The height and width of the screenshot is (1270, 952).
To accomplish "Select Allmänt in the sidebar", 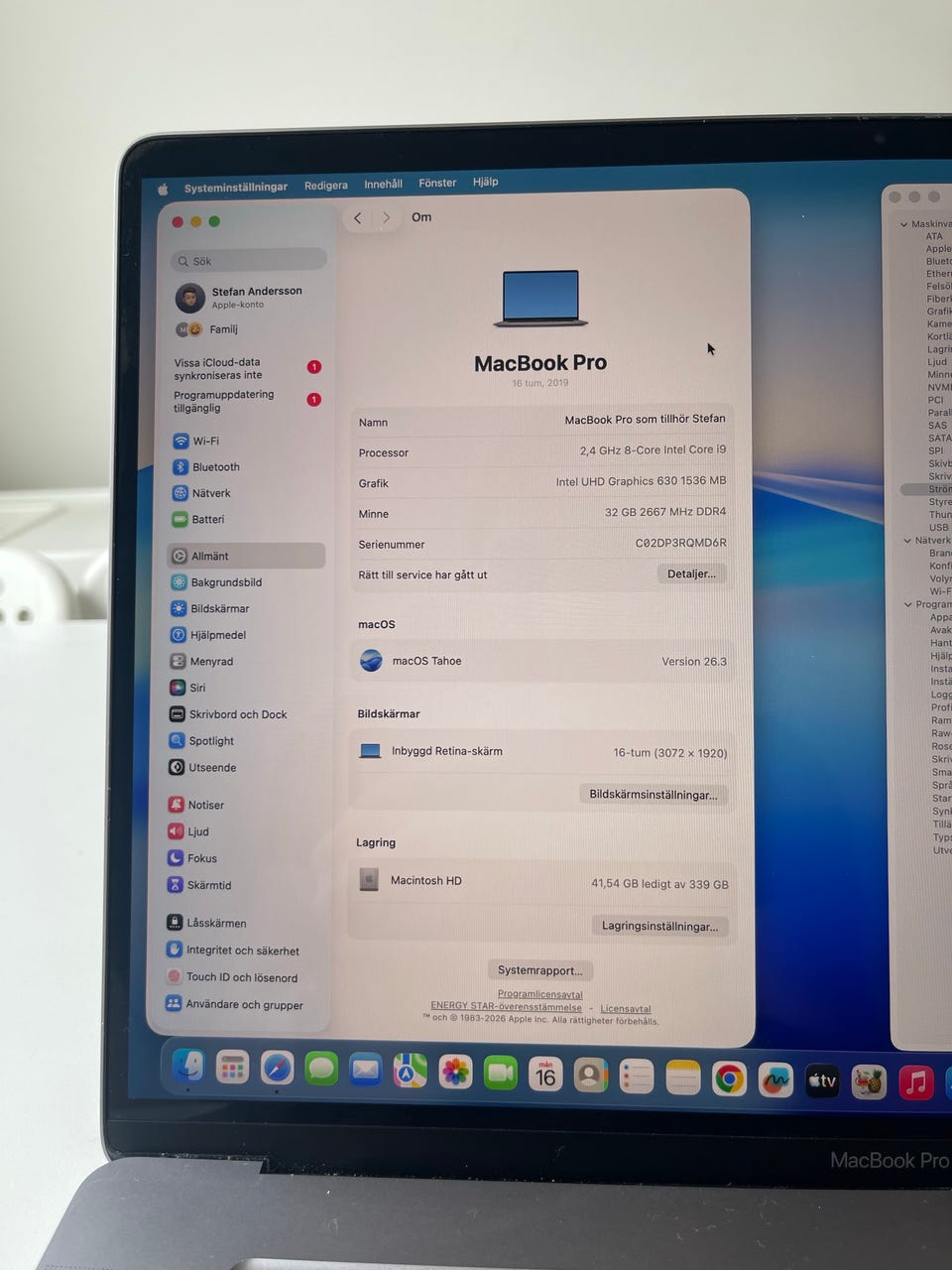I will [x=247, y=556].
